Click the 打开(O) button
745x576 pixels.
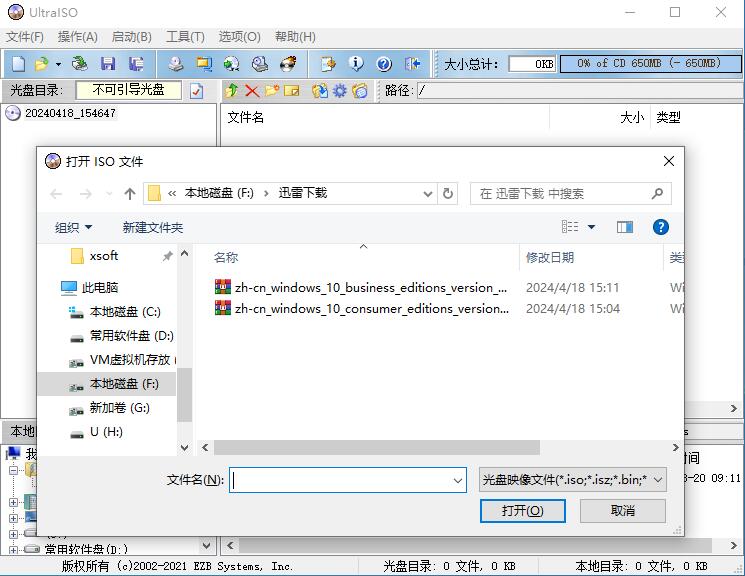point(523,511)
